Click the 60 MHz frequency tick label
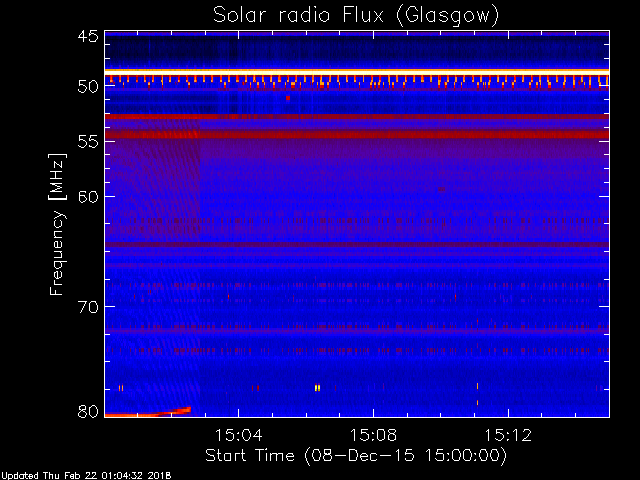The width and height of the screenshot is (640, 480). [88, 197]
